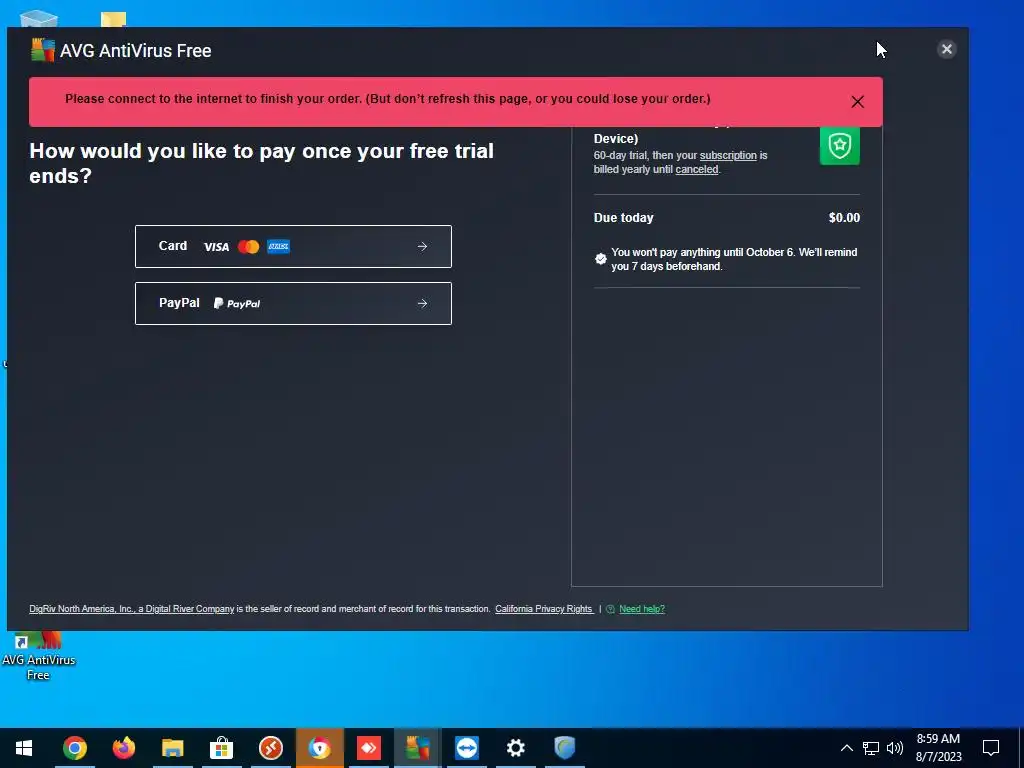This screenshot has width=1024, height=768.
Task: Open AVG AntiVirus Free desktop shortcut
Action: 38,656
